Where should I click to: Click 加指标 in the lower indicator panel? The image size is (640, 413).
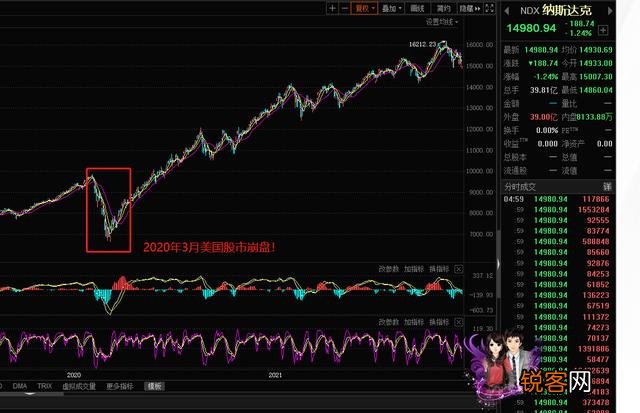413,322
